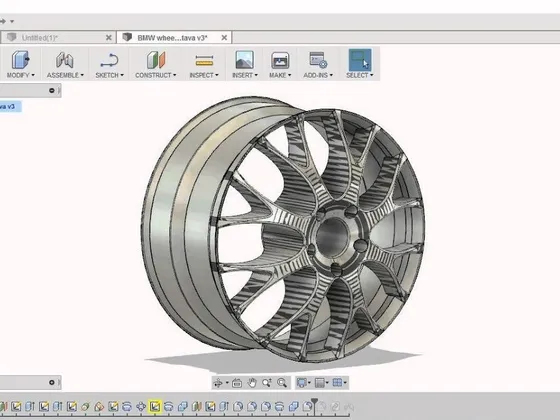The height and width of the screenshot is (420, 560).
Task: Activate the Pan hand tool
Action: pos(252,382)
